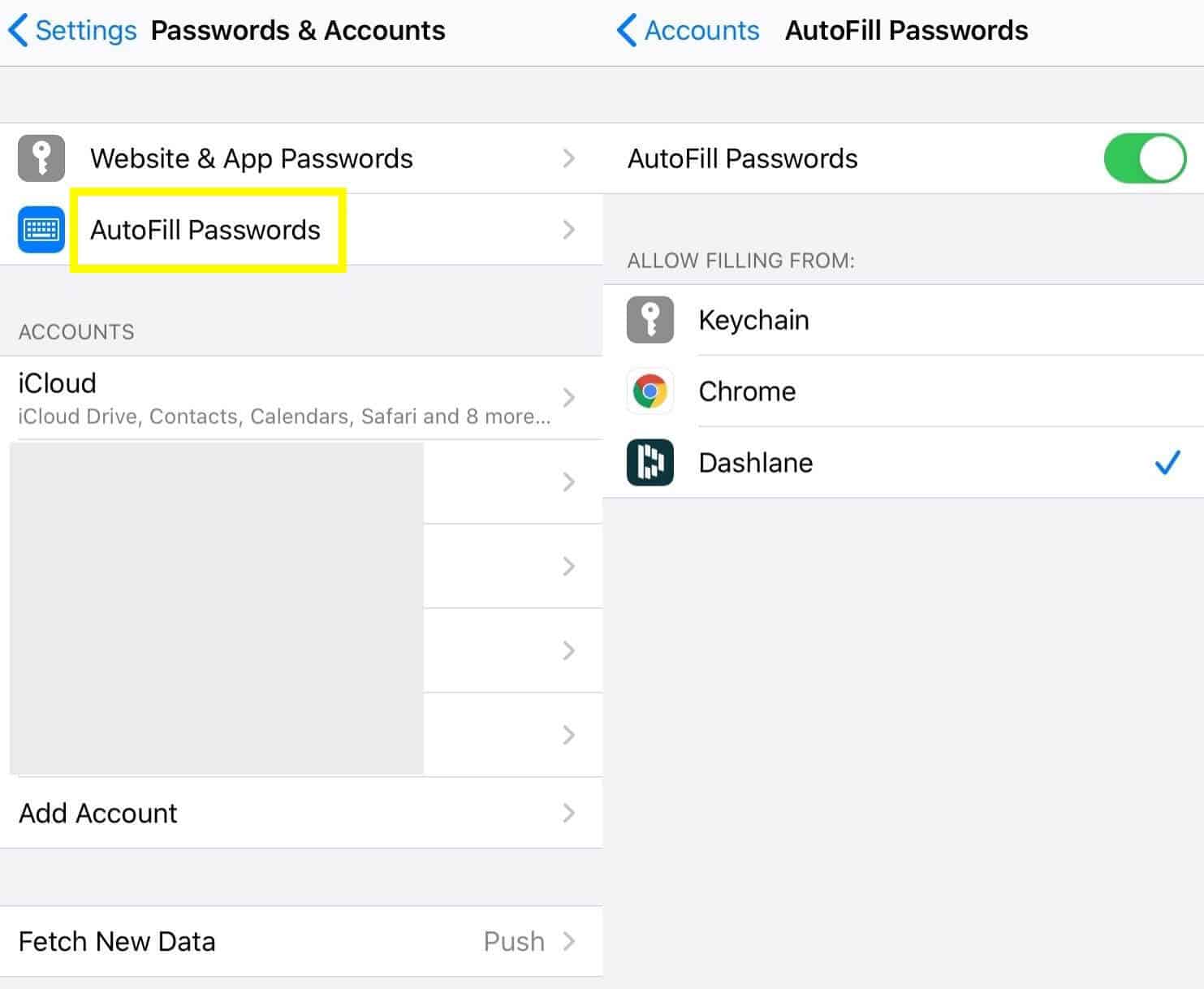Open the AutoFill Passwords menu row
Viewport: 1204px width, 989px height.
[x=301, y=230]
